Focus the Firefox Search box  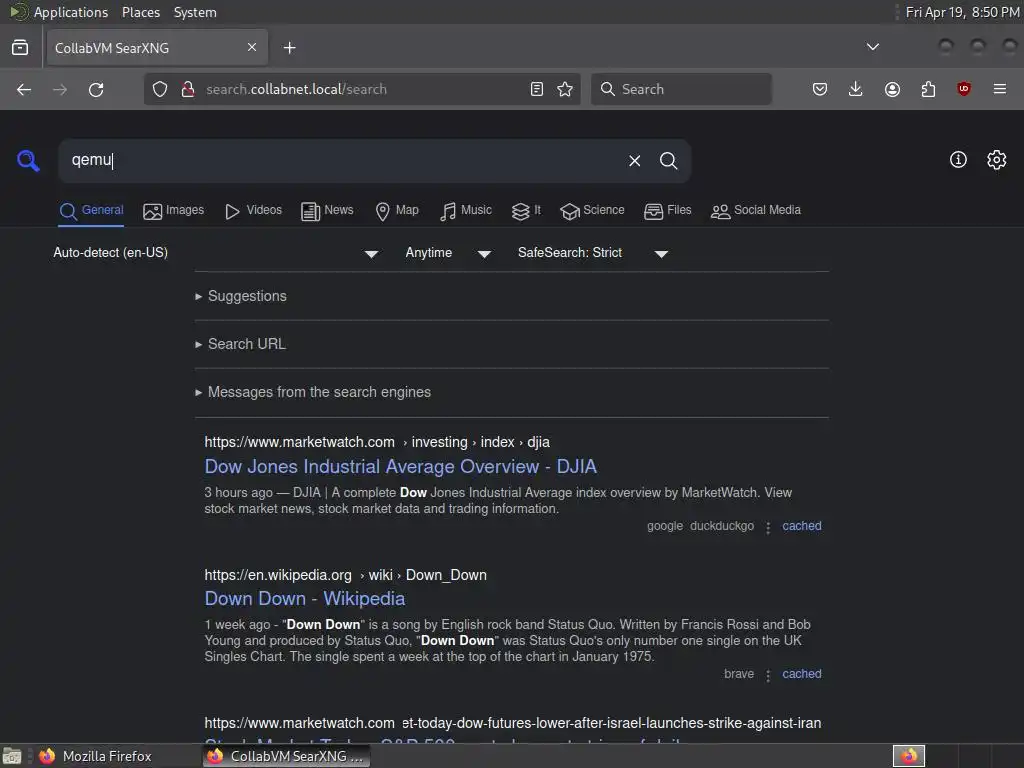[681, 89]
